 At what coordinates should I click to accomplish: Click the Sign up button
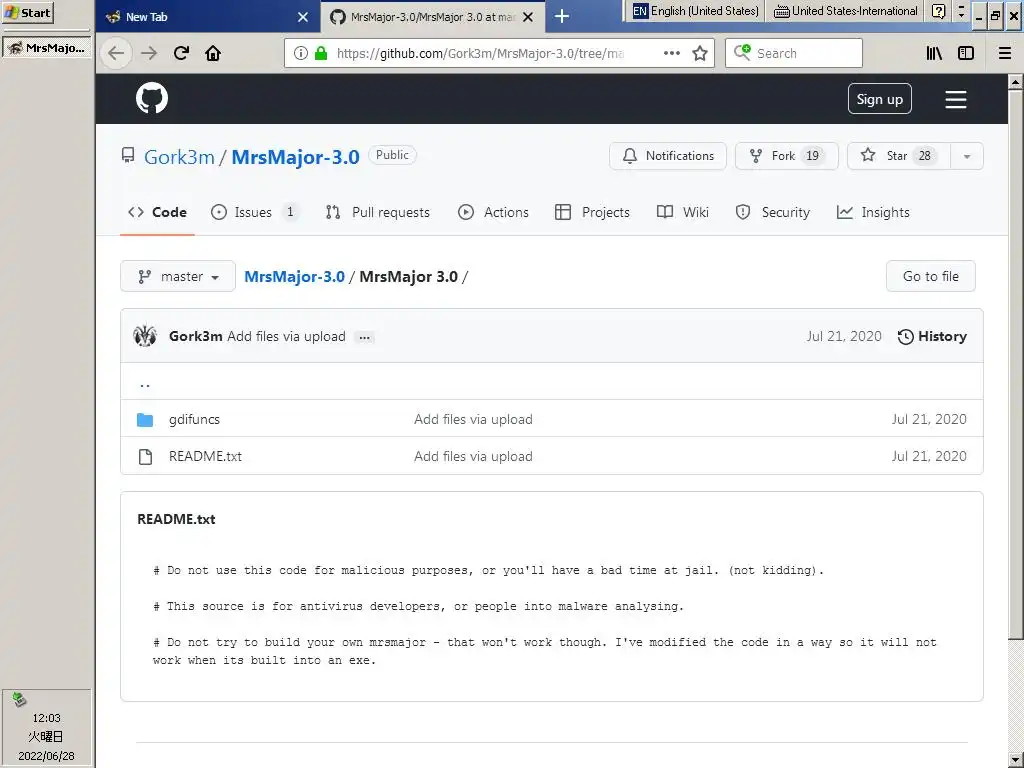point(879,99)
